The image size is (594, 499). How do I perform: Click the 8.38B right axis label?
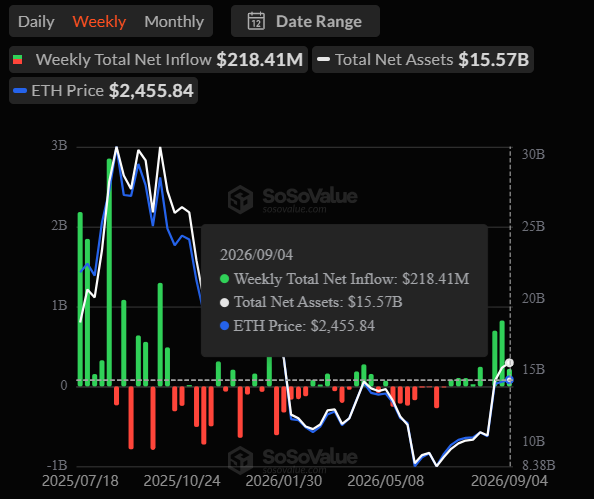pyautogui.click(x=539, y=465)
